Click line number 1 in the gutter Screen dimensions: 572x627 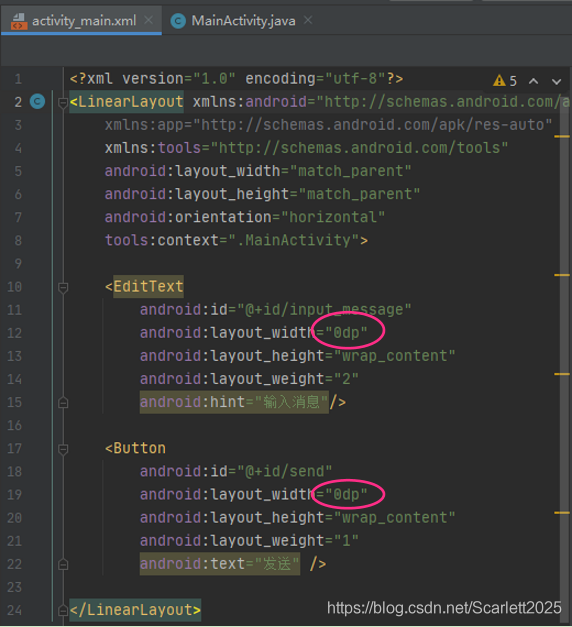(x=18, y=79)
